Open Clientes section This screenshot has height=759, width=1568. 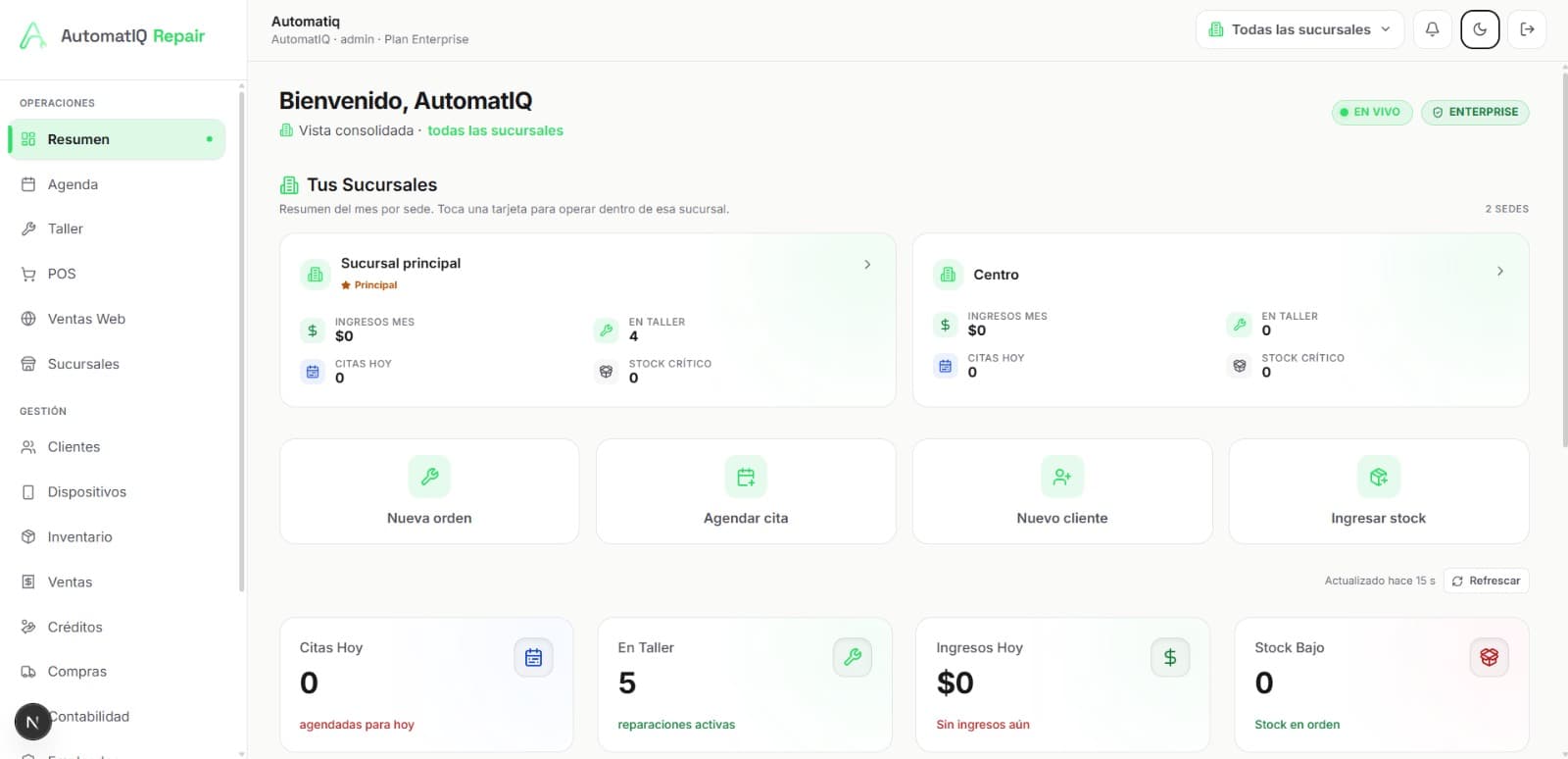(117, 447)
